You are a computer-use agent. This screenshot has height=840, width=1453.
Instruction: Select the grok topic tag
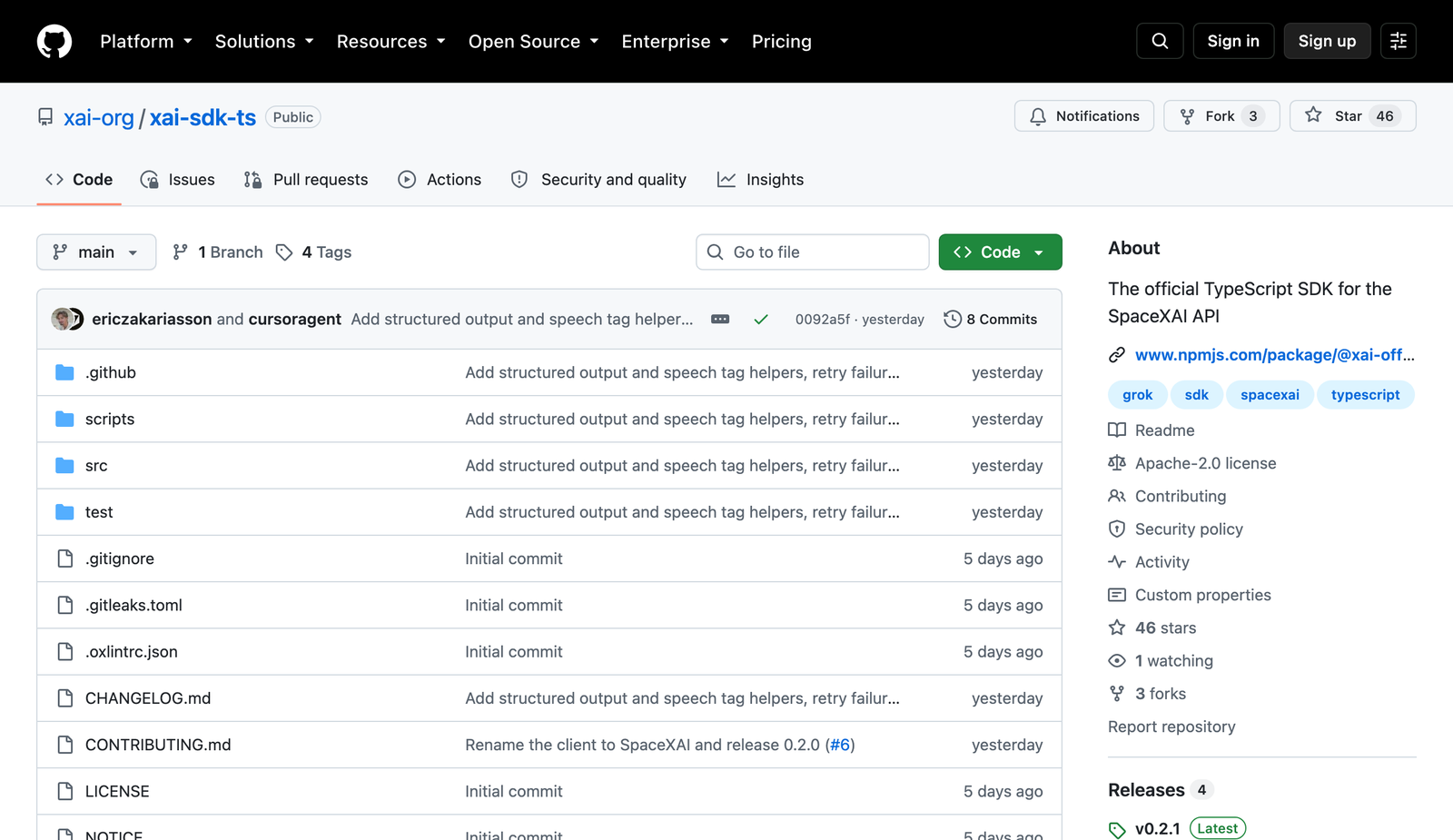(1137, 395)
